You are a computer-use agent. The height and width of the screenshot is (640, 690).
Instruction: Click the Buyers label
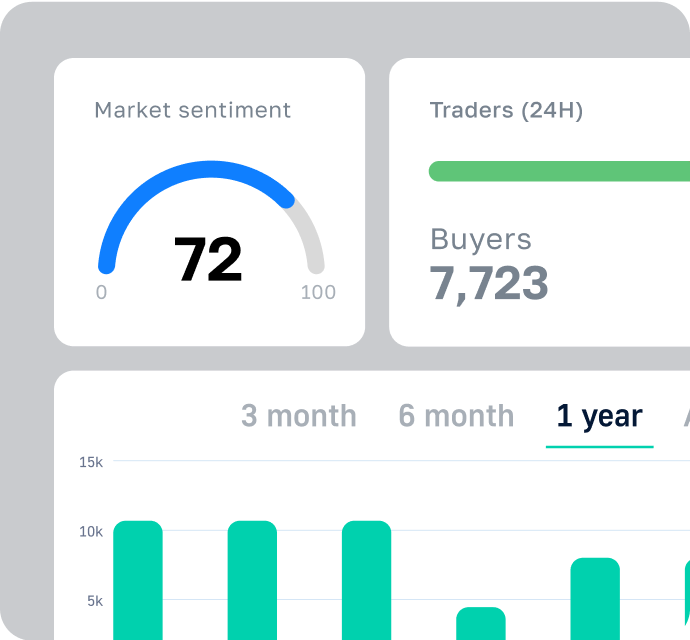(x=481, y=240)
